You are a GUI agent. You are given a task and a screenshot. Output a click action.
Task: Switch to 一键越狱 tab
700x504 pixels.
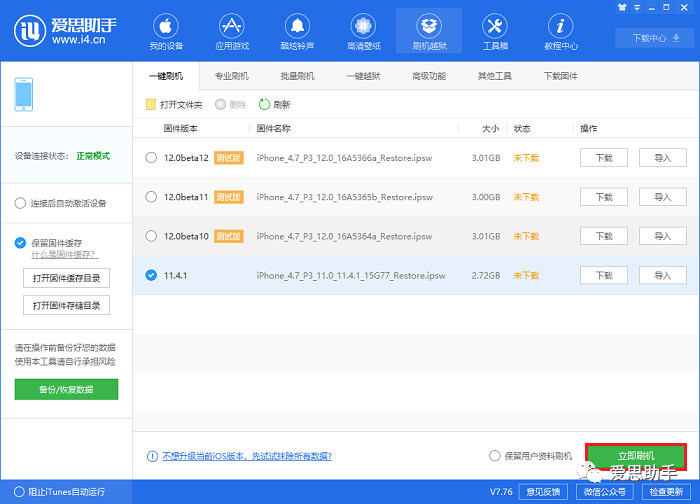[363, 76]
